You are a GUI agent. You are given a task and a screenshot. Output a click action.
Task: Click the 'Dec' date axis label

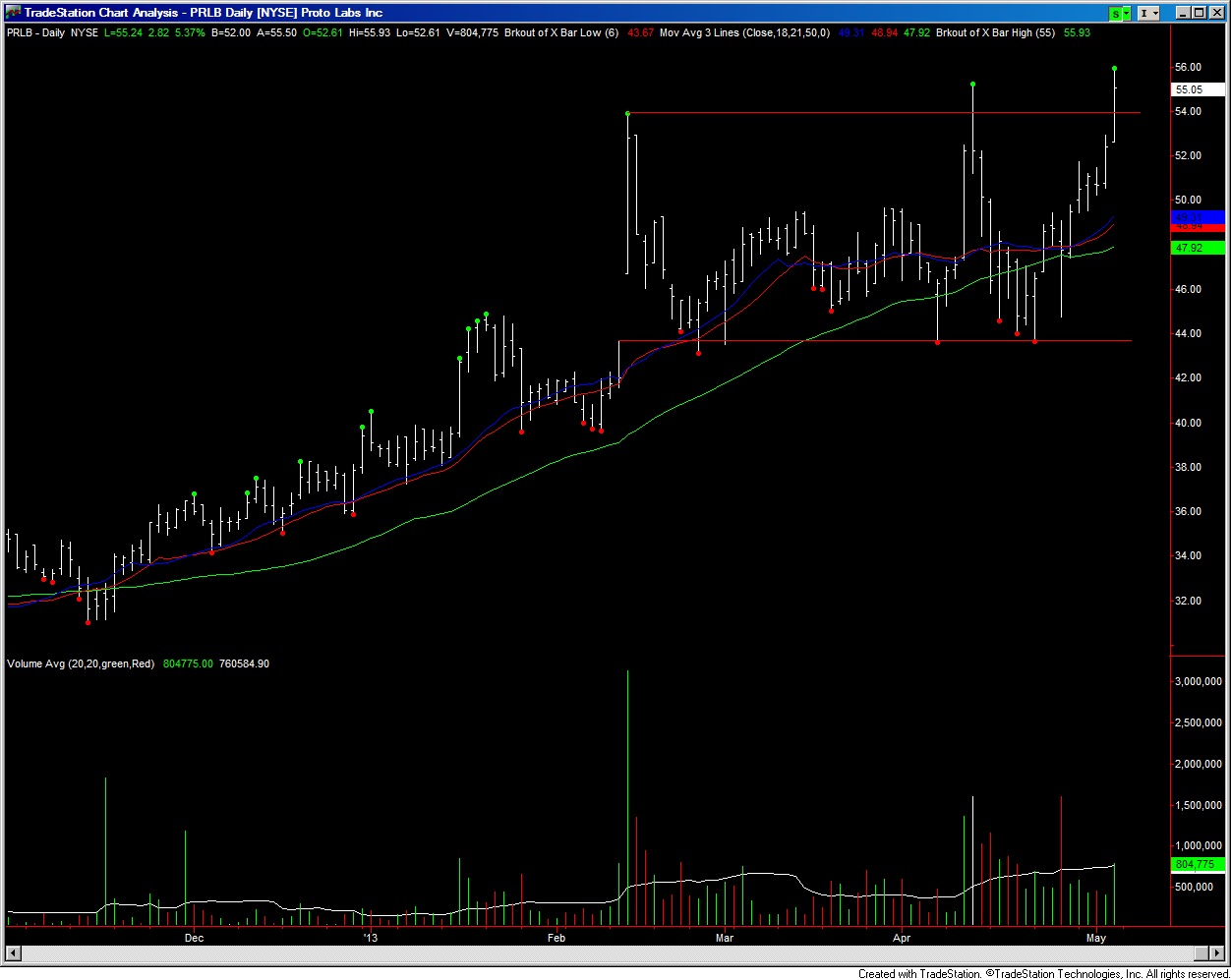tap(194, 938)
